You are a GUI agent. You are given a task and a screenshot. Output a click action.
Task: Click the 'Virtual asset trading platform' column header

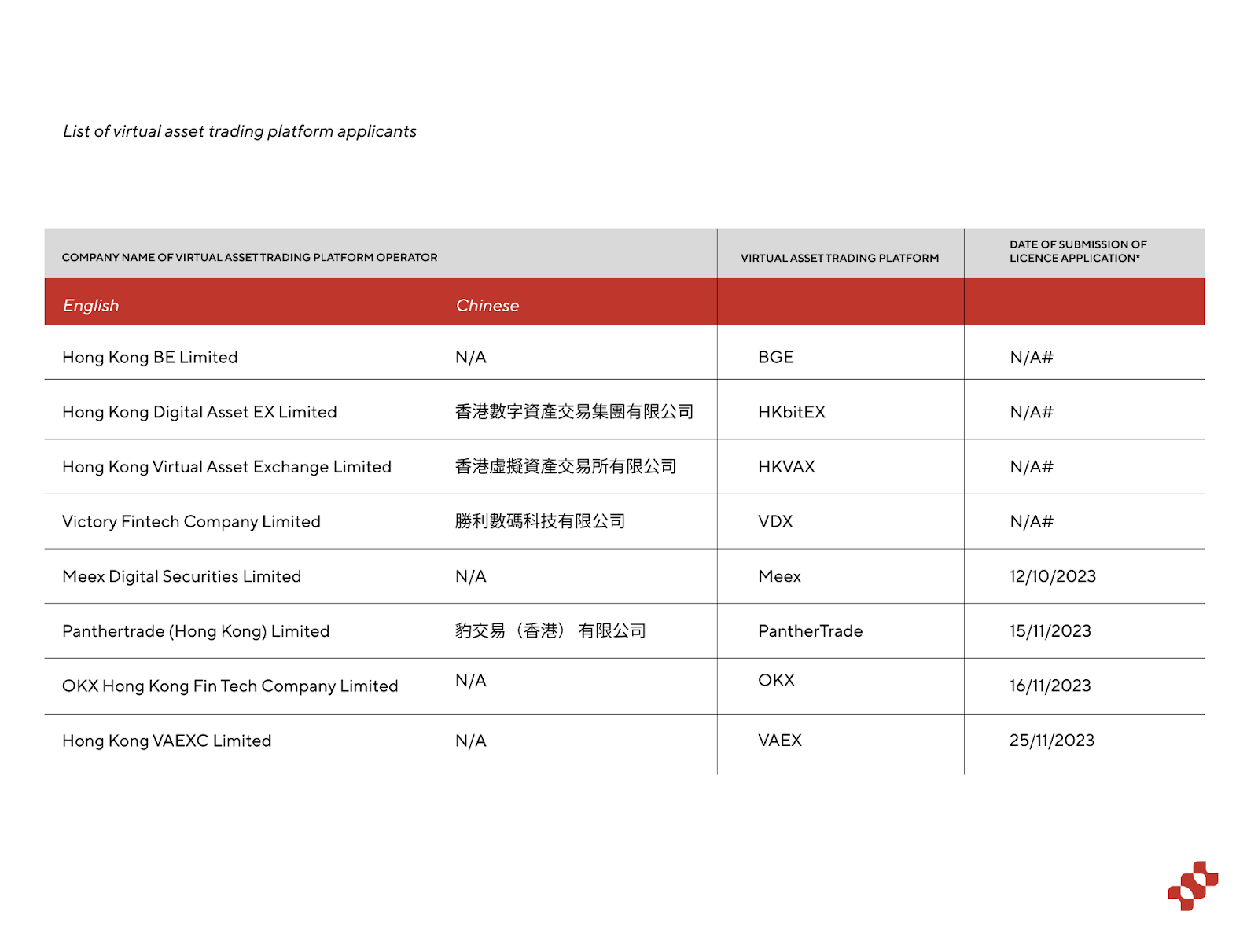(840, 258)
